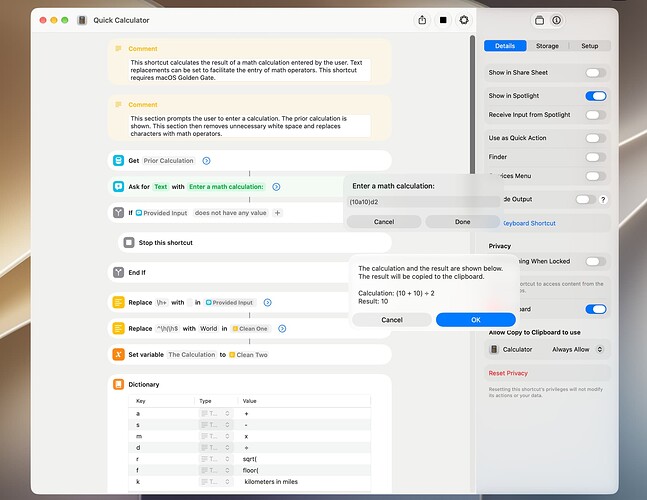This screenshot has height=500, width=647.
Task: Click the Reset Privacy link
Action: [508, 373]
